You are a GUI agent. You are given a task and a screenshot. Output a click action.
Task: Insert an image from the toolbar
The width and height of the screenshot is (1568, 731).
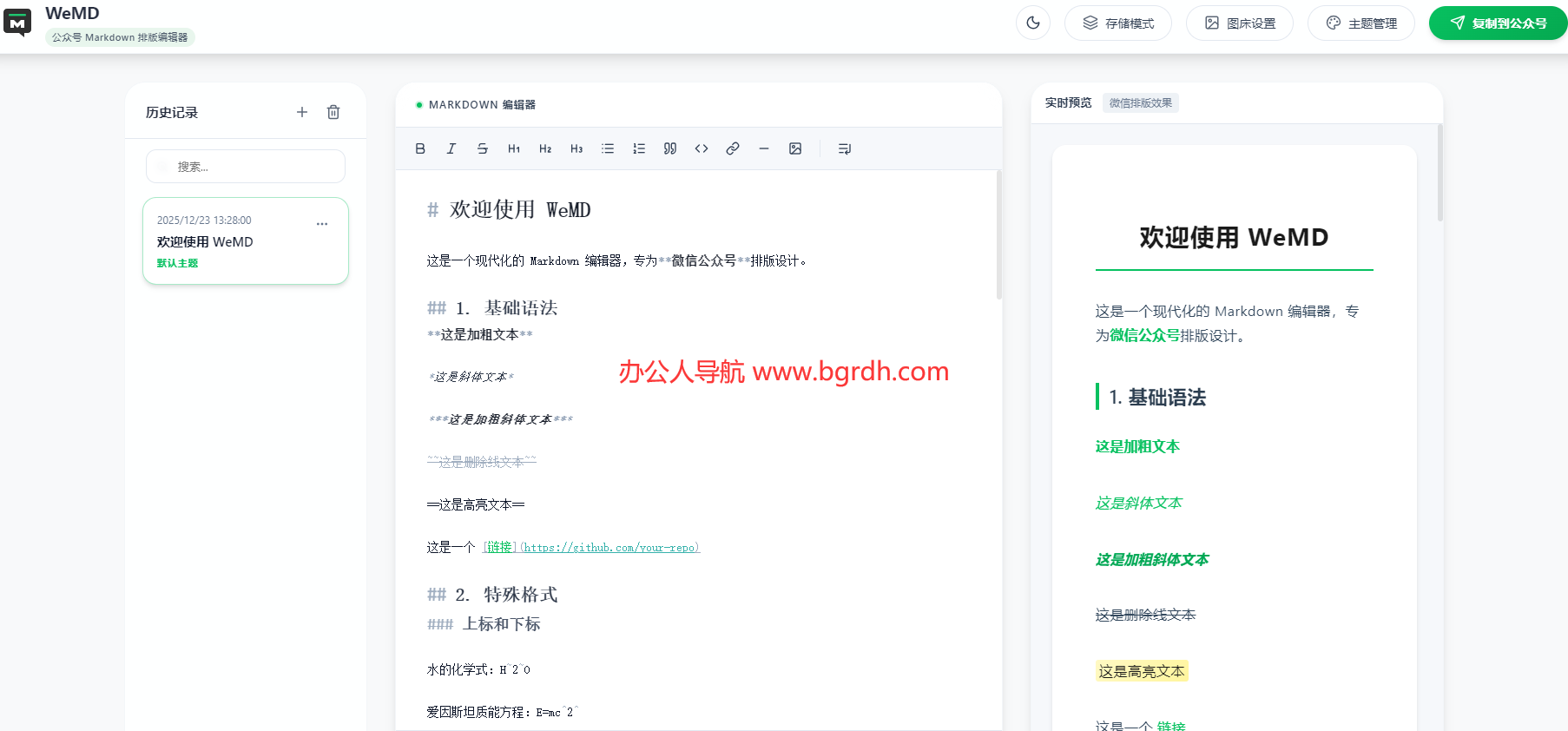point(795,148)
